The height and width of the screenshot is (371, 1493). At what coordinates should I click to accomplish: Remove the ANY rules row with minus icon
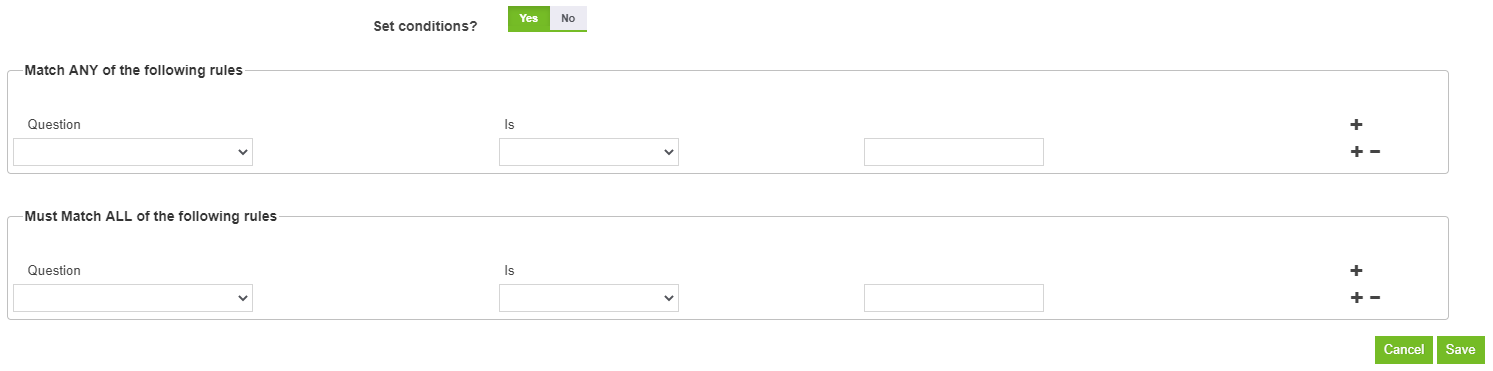(1375, 152)
